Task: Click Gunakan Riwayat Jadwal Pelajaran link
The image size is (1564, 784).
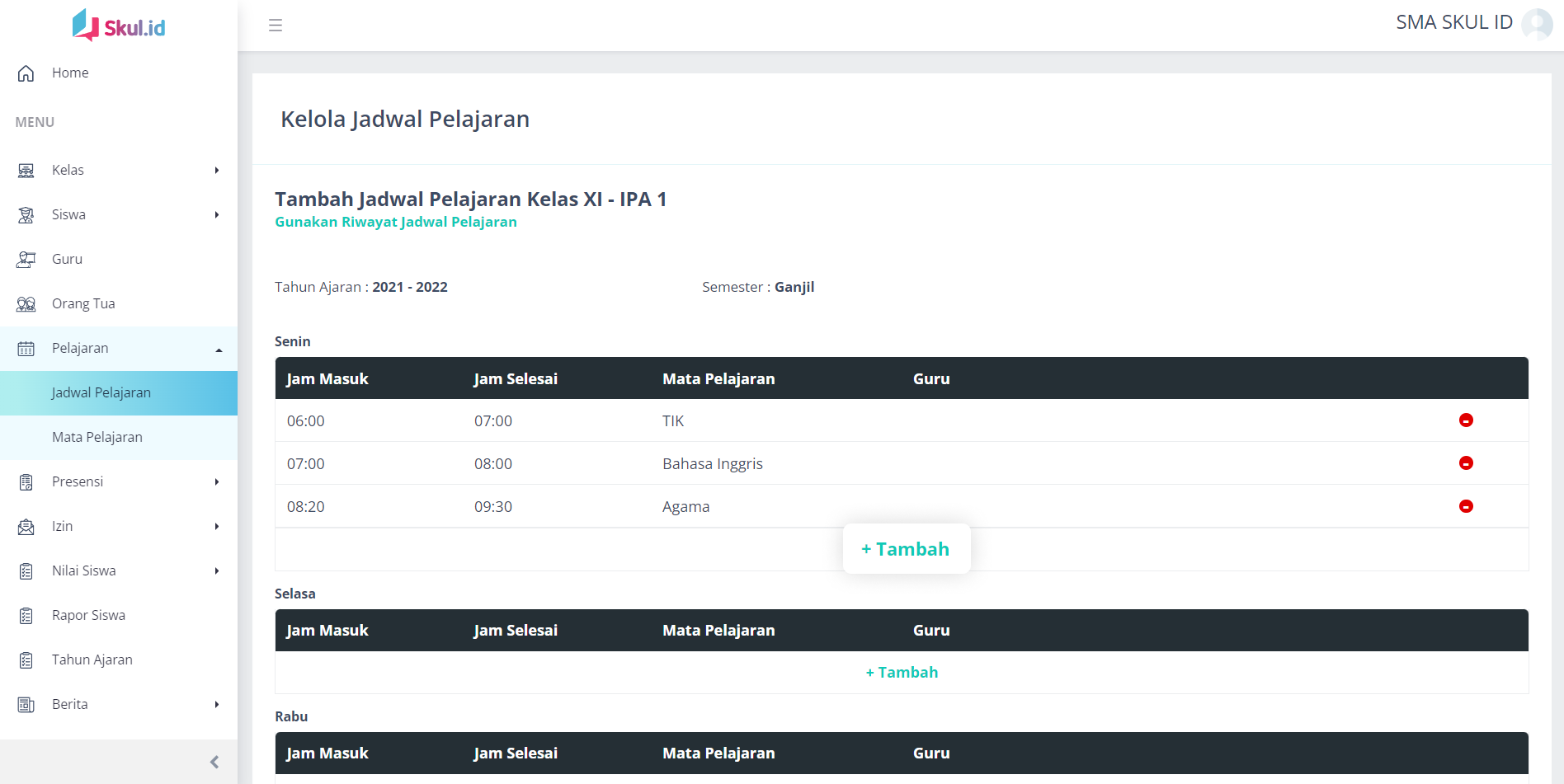Action: pos(395,223)
